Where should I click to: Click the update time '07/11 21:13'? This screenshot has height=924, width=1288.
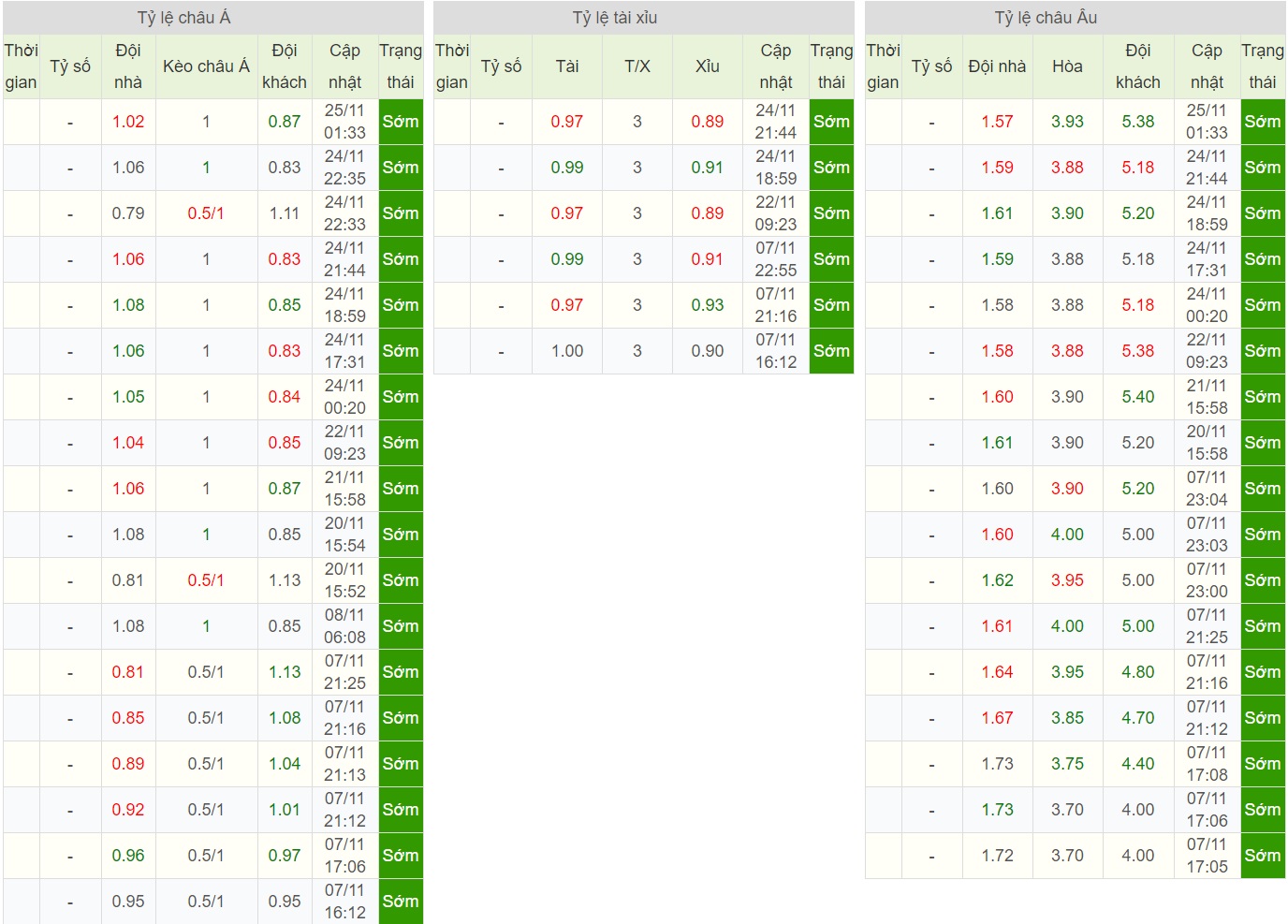pos(344,764)
